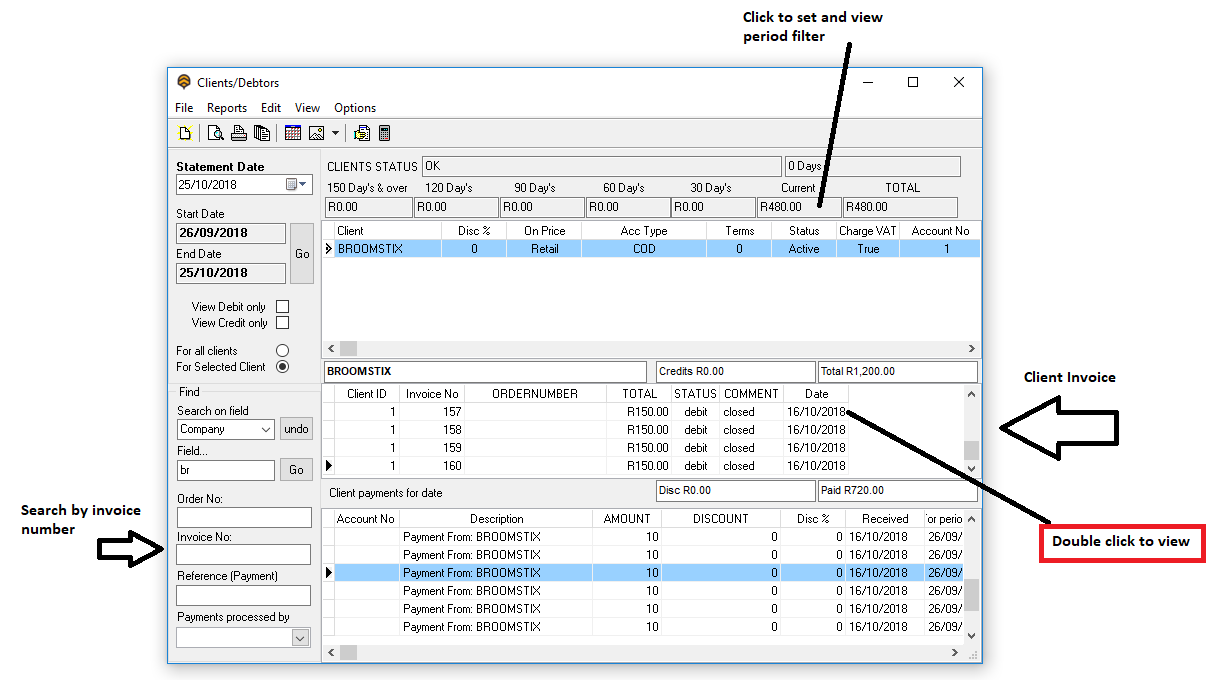Click the payments list vertical scrollbar thumb
Viewport: 1225px width, 680px height.
point(971,595)
